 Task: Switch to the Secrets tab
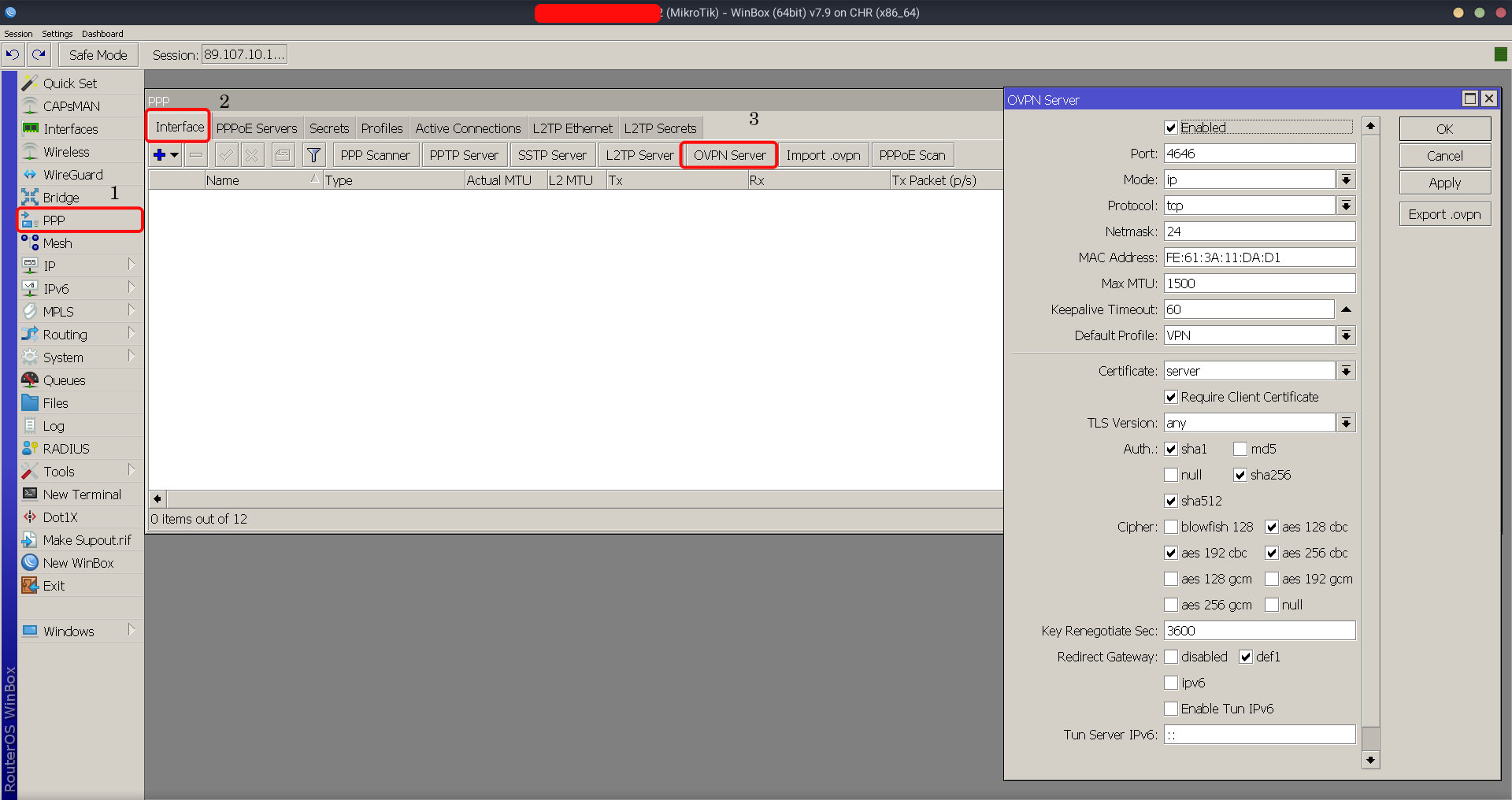(329, 128)
